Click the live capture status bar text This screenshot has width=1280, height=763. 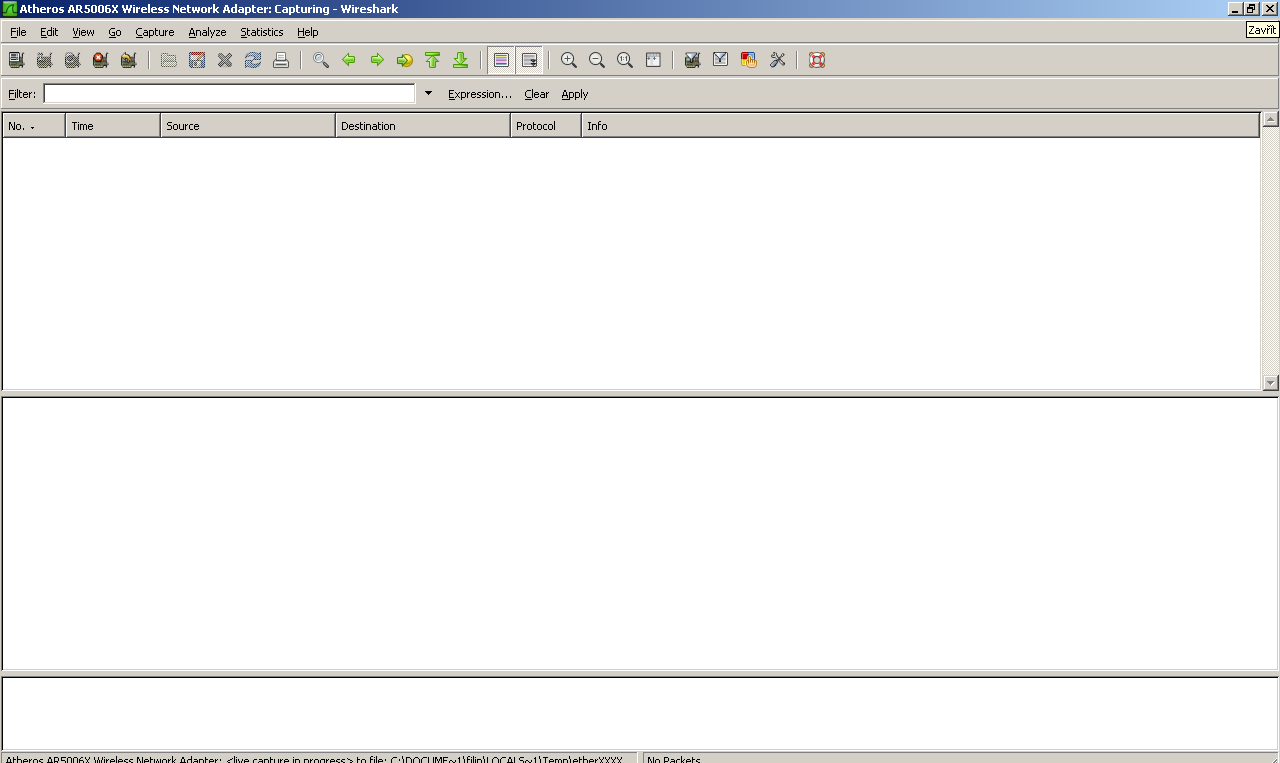coord(314,759)
